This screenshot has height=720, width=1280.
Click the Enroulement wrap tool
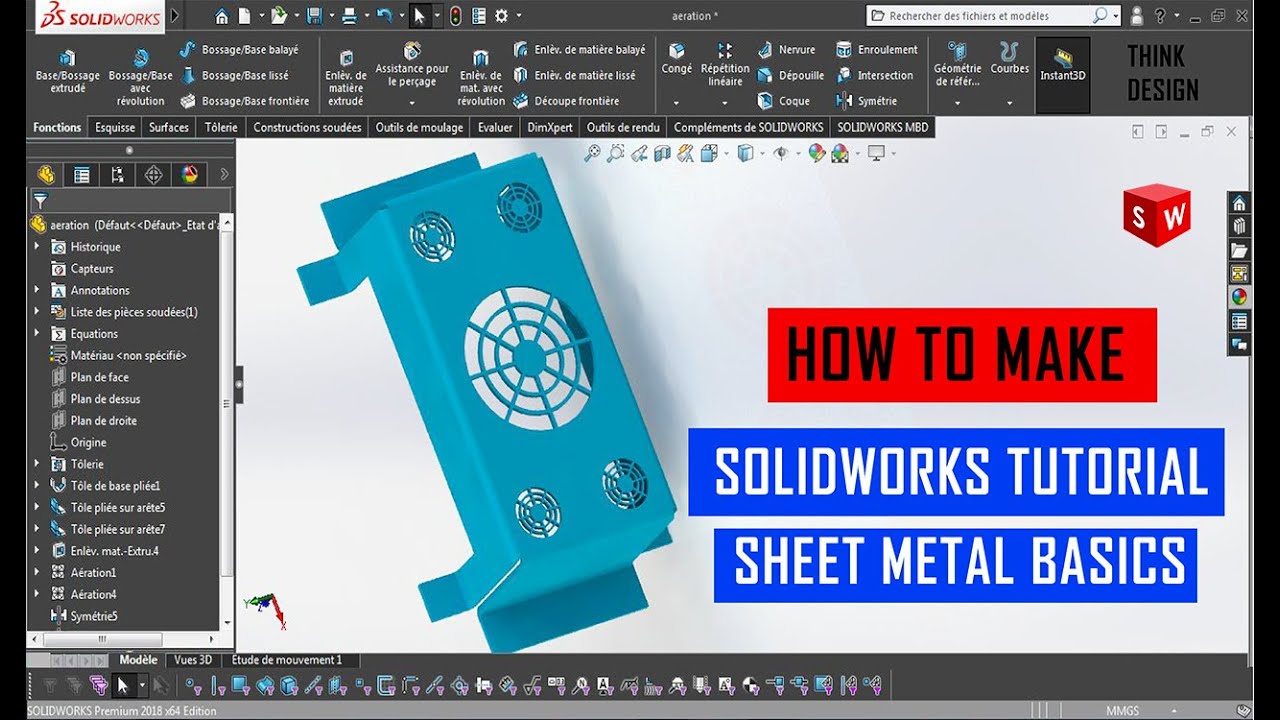(876, 49)
